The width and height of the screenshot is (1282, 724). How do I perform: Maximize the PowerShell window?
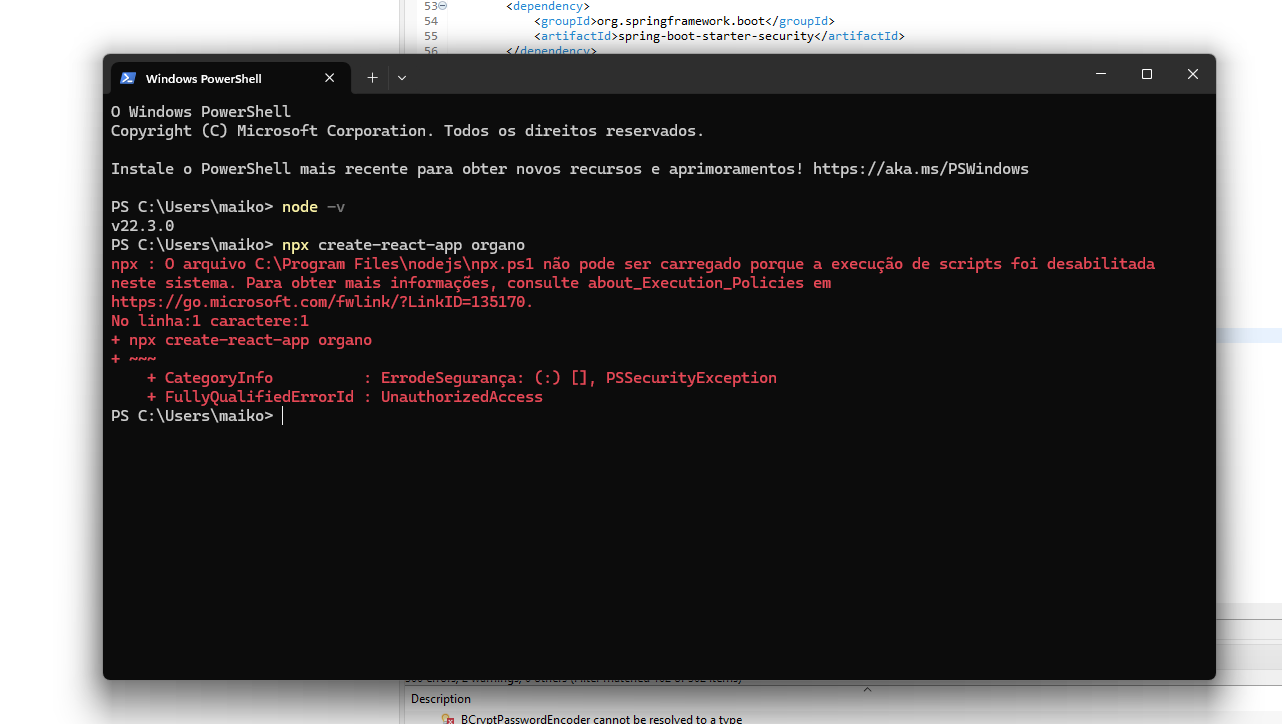1147,74
